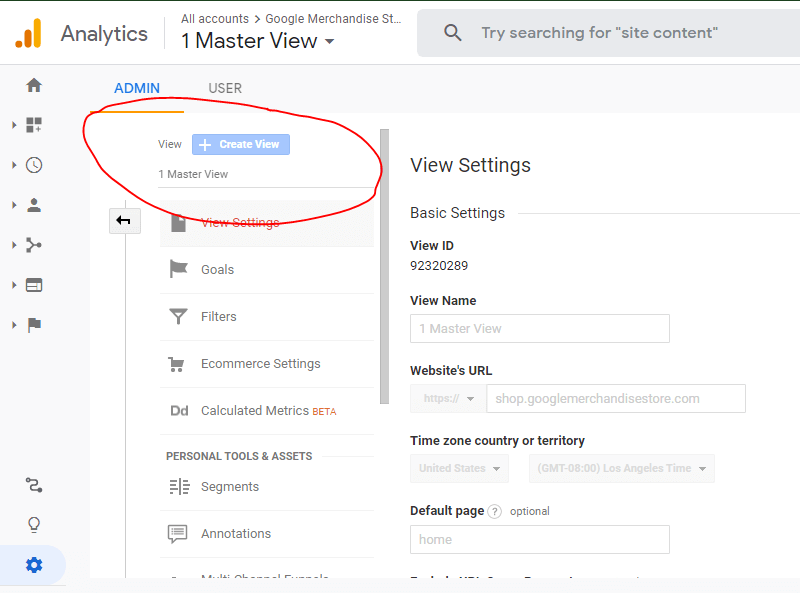800x593 pixels.
Task: Open Realtime reports clock icon
Action: (x=34, y=165)
